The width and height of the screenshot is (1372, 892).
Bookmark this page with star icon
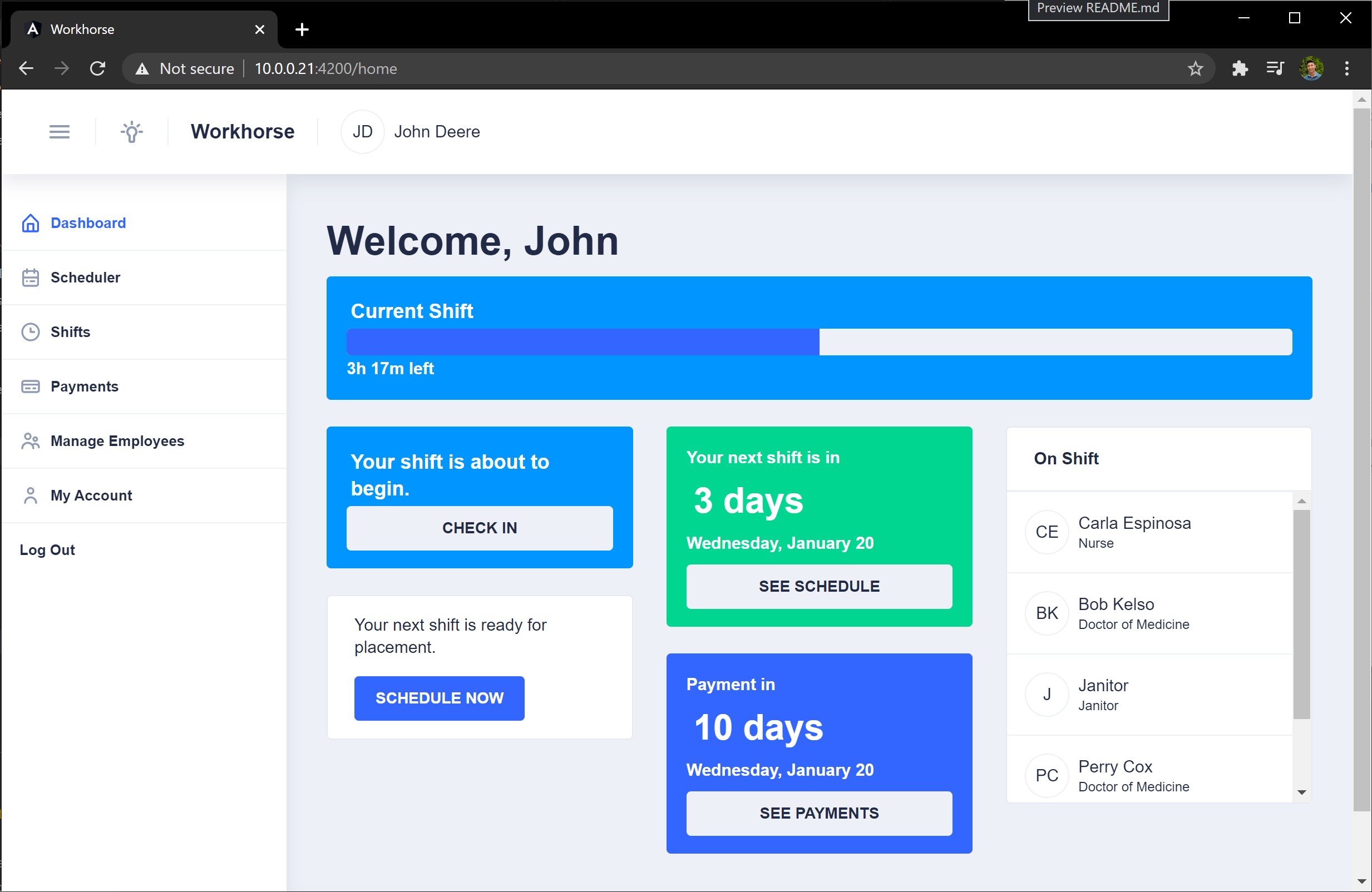pos(1196,68)
